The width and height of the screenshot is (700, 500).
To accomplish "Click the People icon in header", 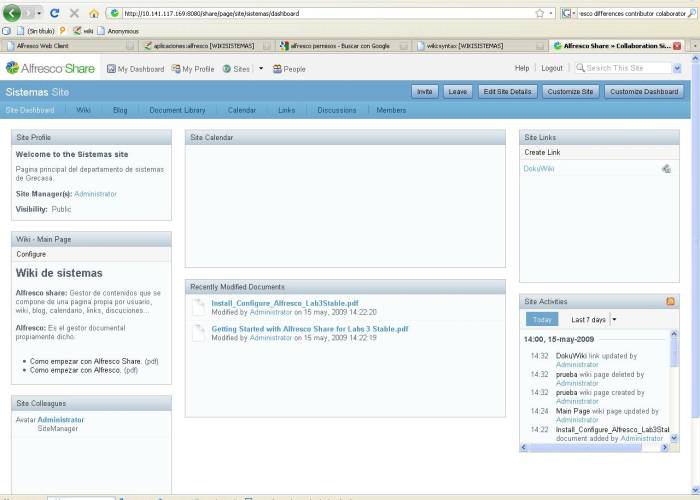I will (x=276, y=69).
